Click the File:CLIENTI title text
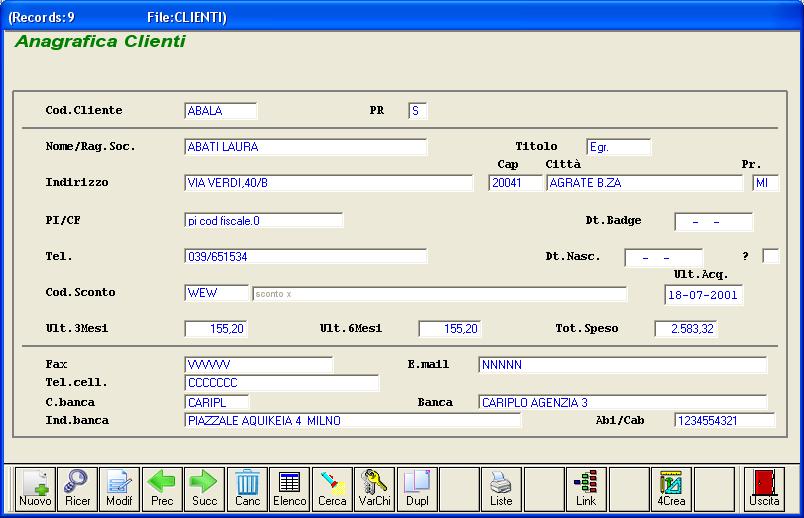Screen dimensions: 804x518 pos(187,17)
